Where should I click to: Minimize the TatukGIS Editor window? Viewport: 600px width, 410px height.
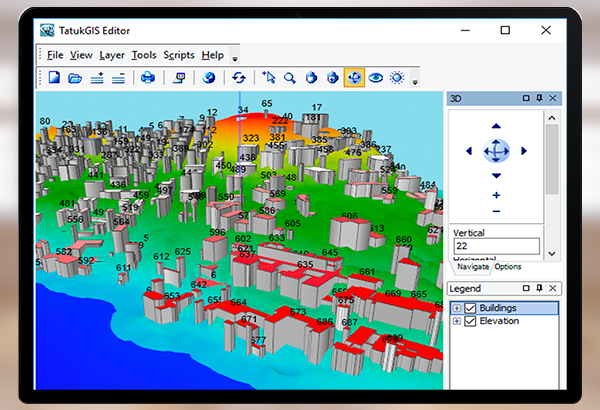465,30
